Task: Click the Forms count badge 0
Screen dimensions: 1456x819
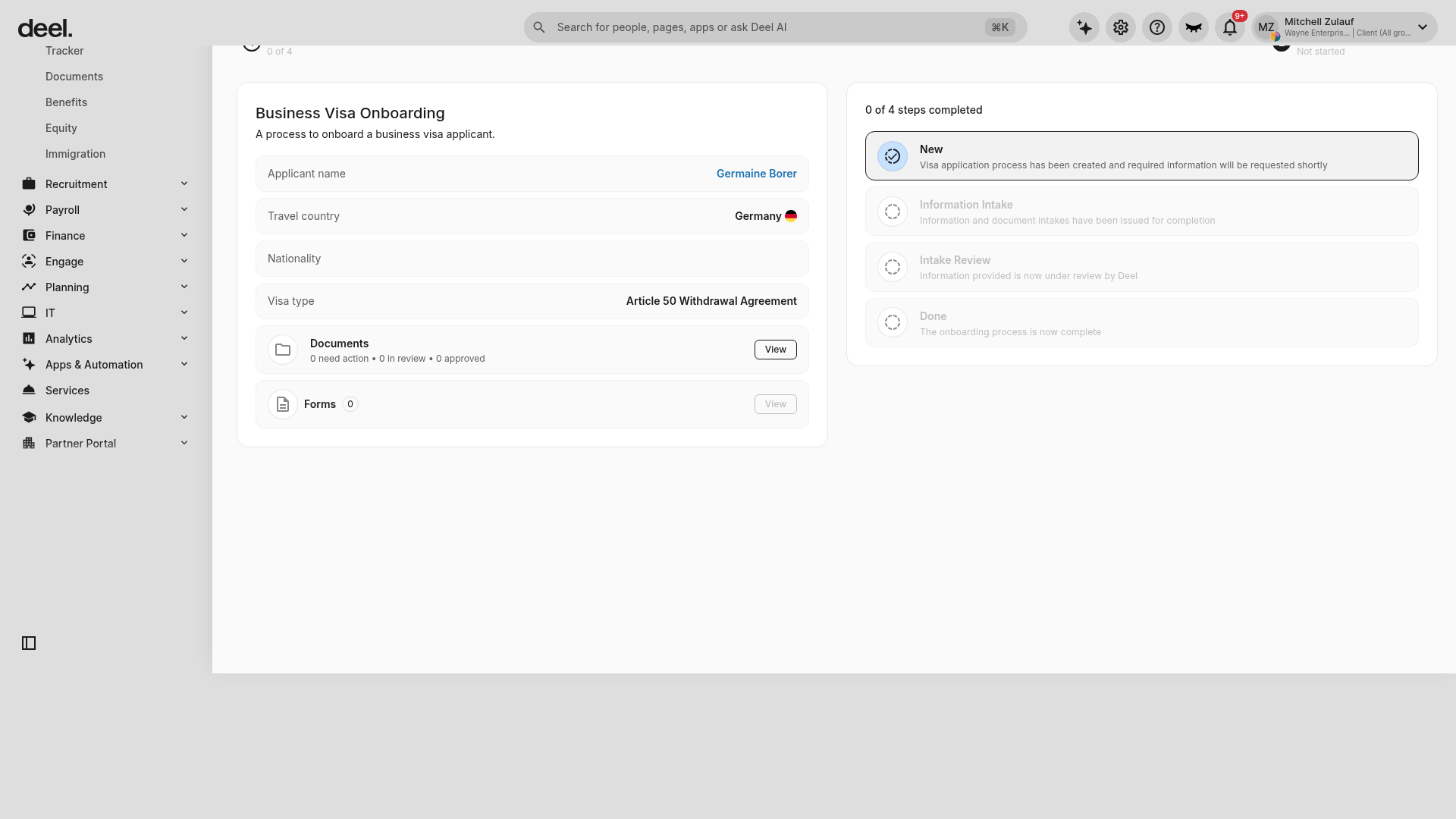Action: (350, 404)
